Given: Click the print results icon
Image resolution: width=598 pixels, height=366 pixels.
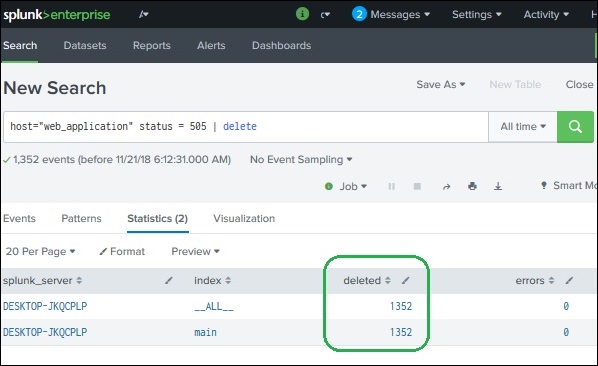Looking at the screenshot, I should [x=472, y=186].
